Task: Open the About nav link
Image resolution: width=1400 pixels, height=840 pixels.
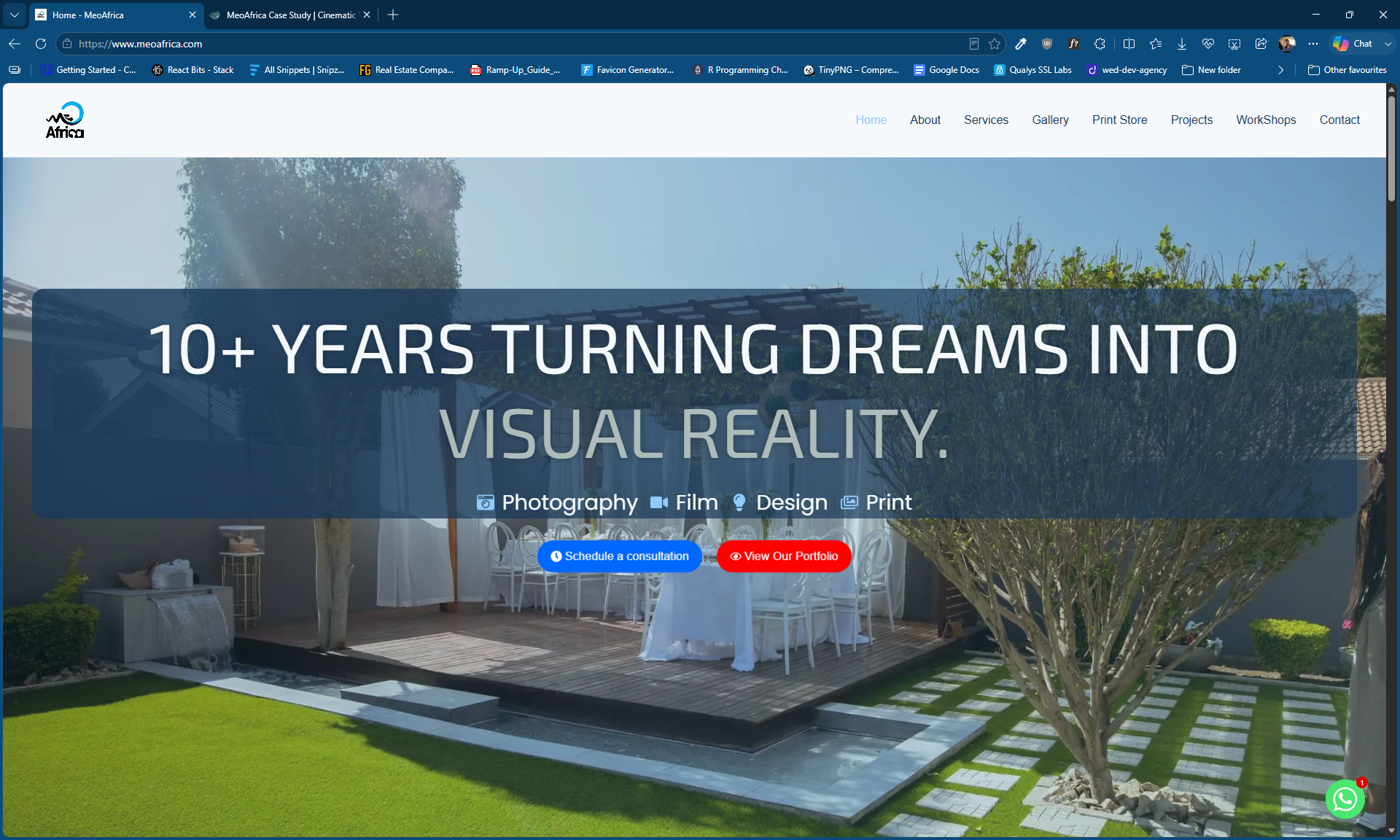Action: click(x=925, y=120)
